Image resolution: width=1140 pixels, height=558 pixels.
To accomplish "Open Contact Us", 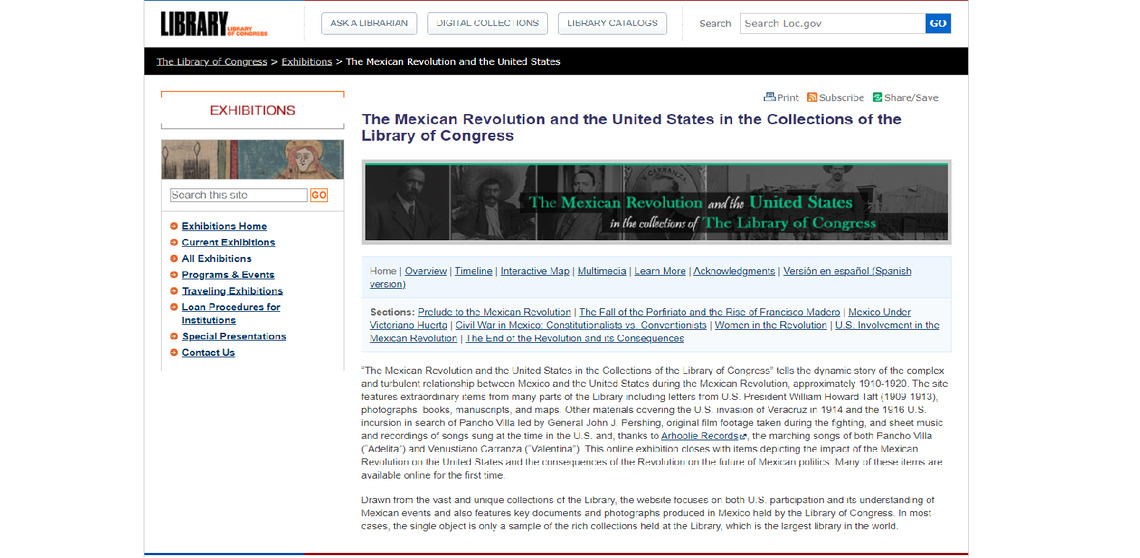I will (x=208, y=353).
